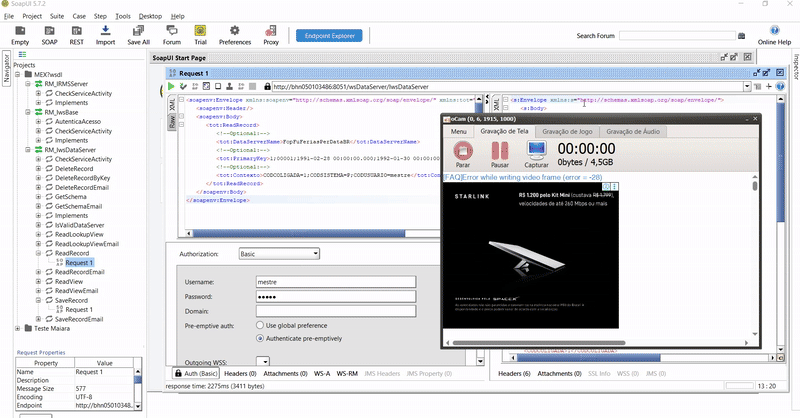Click the Capturar screen icon in oCam
This screenshot has width=800, height=418.
click(x=536, y=151)
